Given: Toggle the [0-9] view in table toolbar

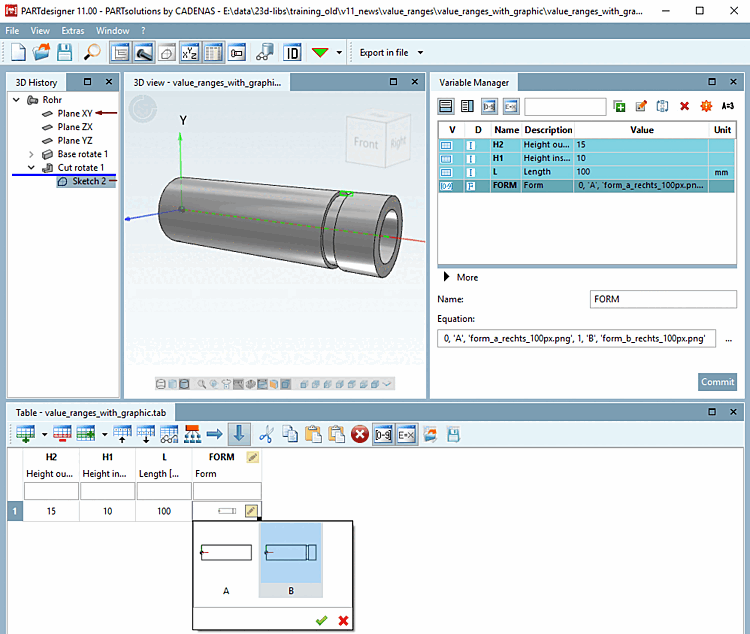Looking at the screenshot, I should (x=383, y=434).
